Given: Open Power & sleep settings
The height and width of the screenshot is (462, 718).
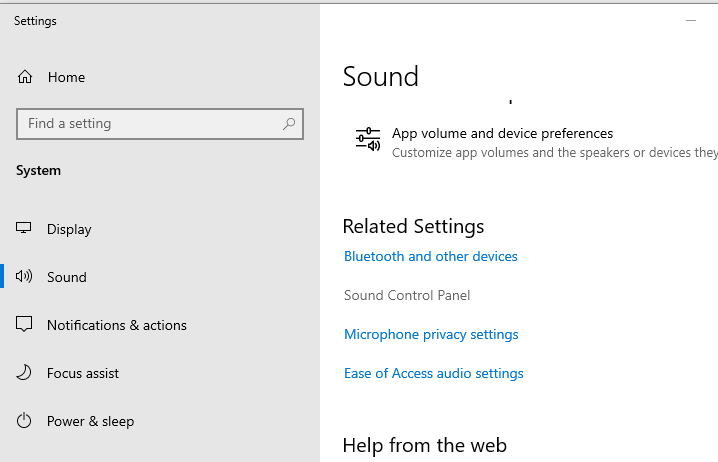Looking at the screenshot, I should [91, 421].
